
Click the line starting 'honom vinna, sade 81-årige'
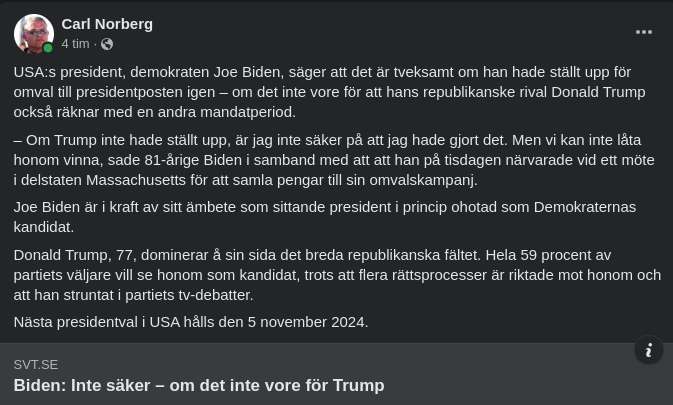[x=334, y=159]
